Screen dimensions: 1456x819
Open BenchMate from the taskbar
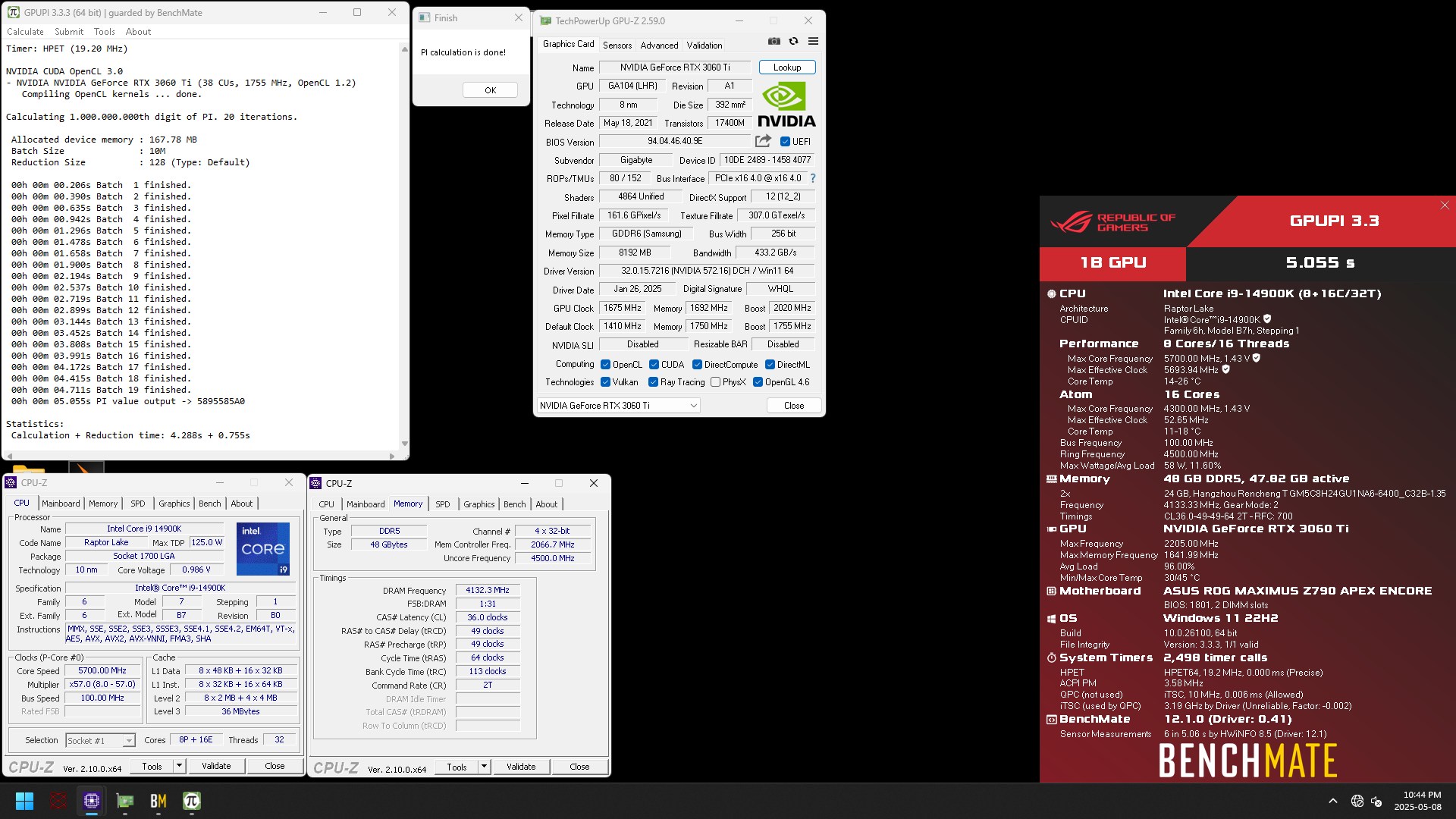click(158, 801)
